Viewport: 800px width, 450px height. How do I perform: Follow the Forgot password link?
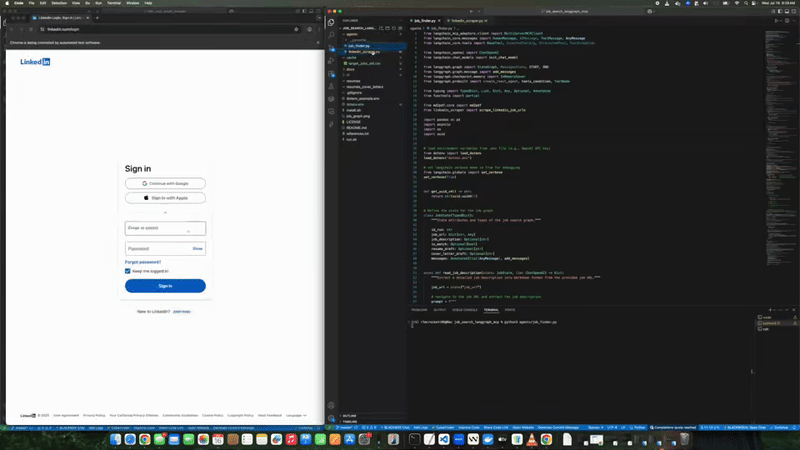(143, 262)
